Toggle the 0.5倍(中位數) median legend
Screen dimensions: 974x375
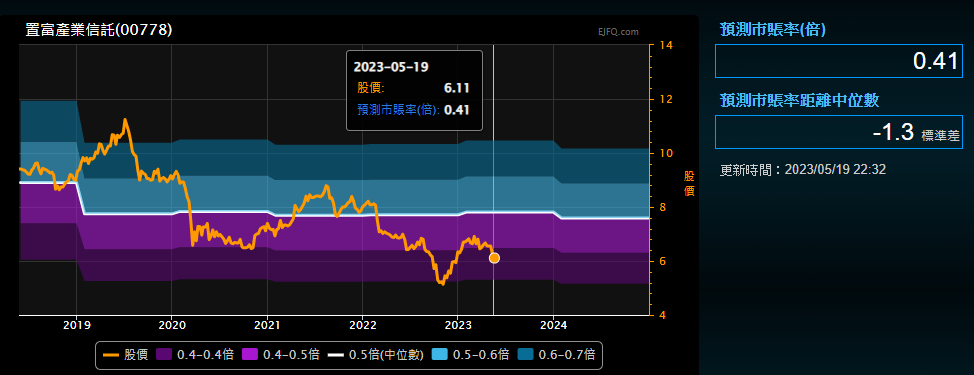376,355
